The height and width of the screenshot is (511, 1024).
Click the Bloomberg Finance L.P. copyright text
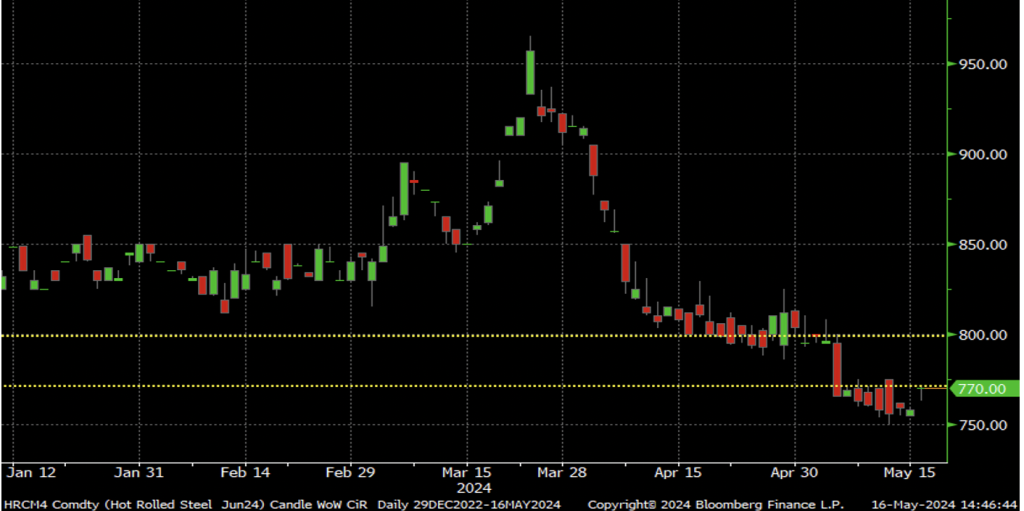[715, 503]
